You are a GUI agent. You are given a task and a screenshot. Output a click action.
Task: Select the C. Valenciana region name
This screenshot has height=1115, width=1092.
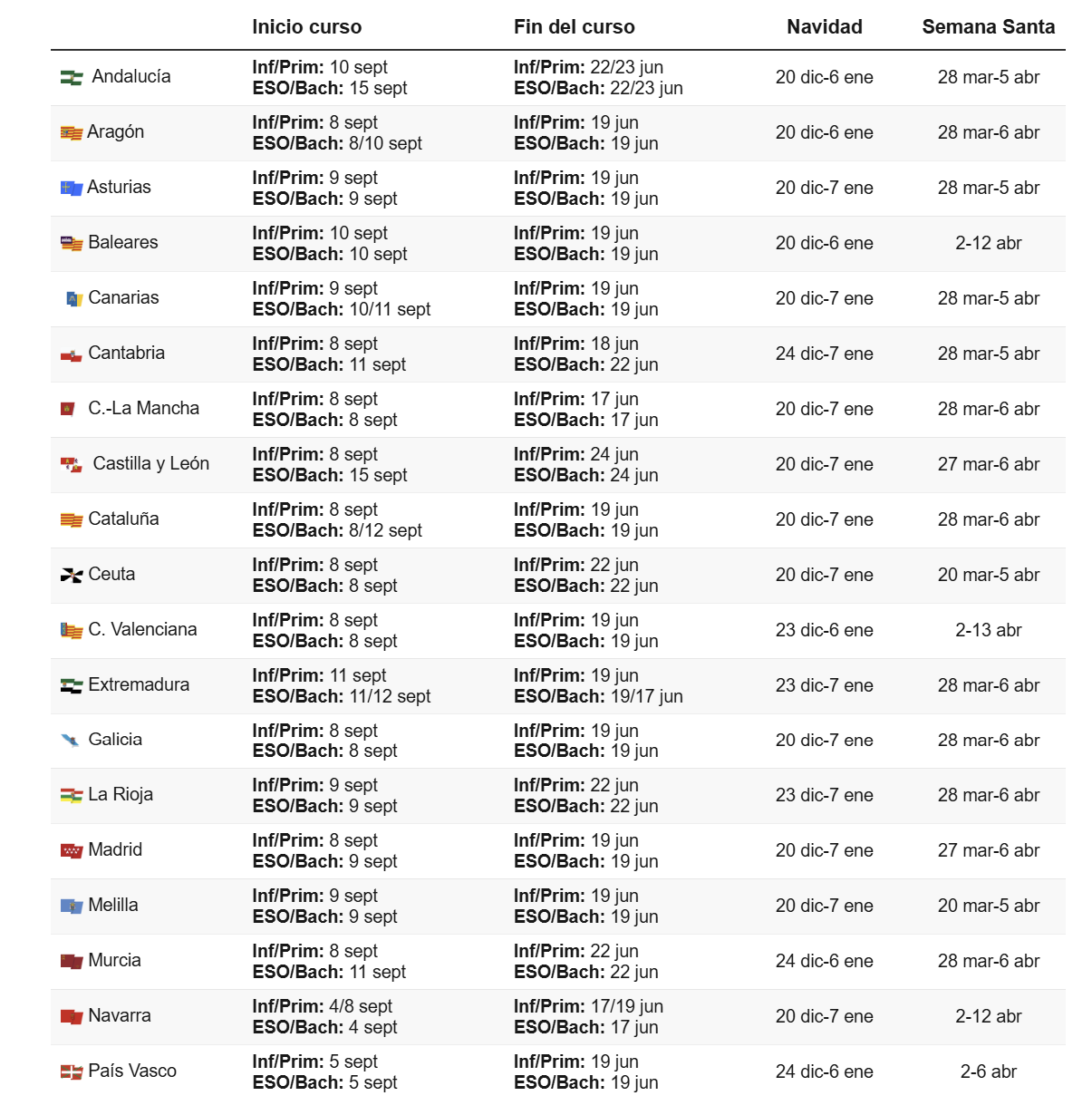tap(142, 629)
